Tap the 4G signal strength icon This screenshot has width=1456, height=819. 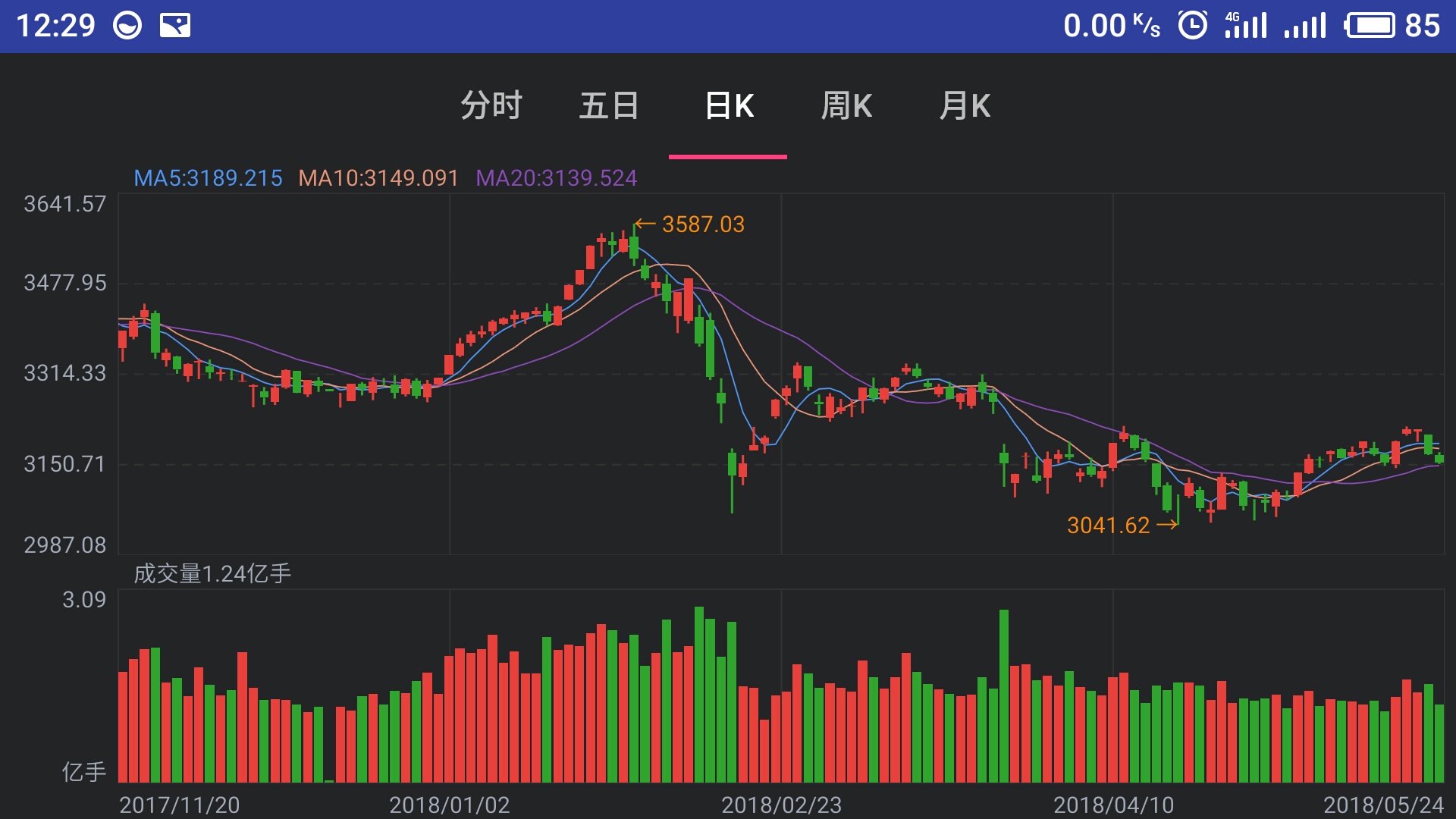click(1245, 26)
